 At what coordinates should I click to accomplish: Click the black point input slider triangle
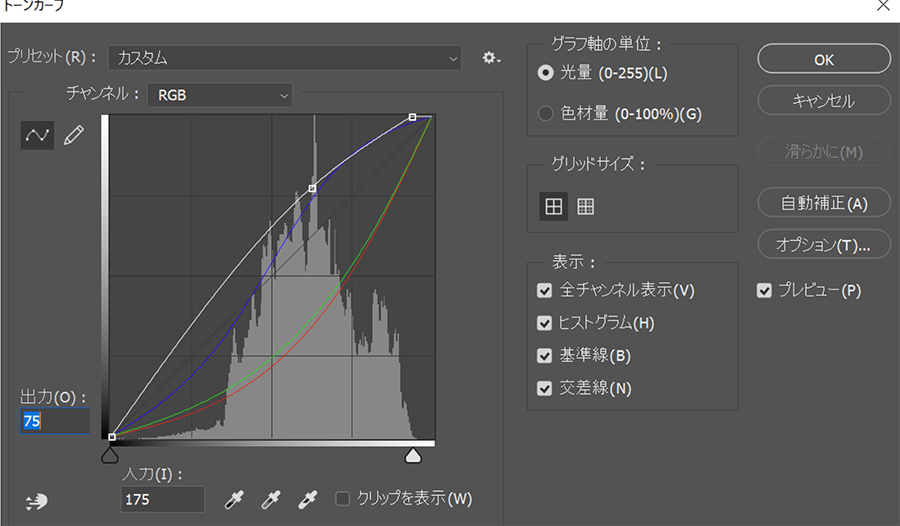[110, 455]
